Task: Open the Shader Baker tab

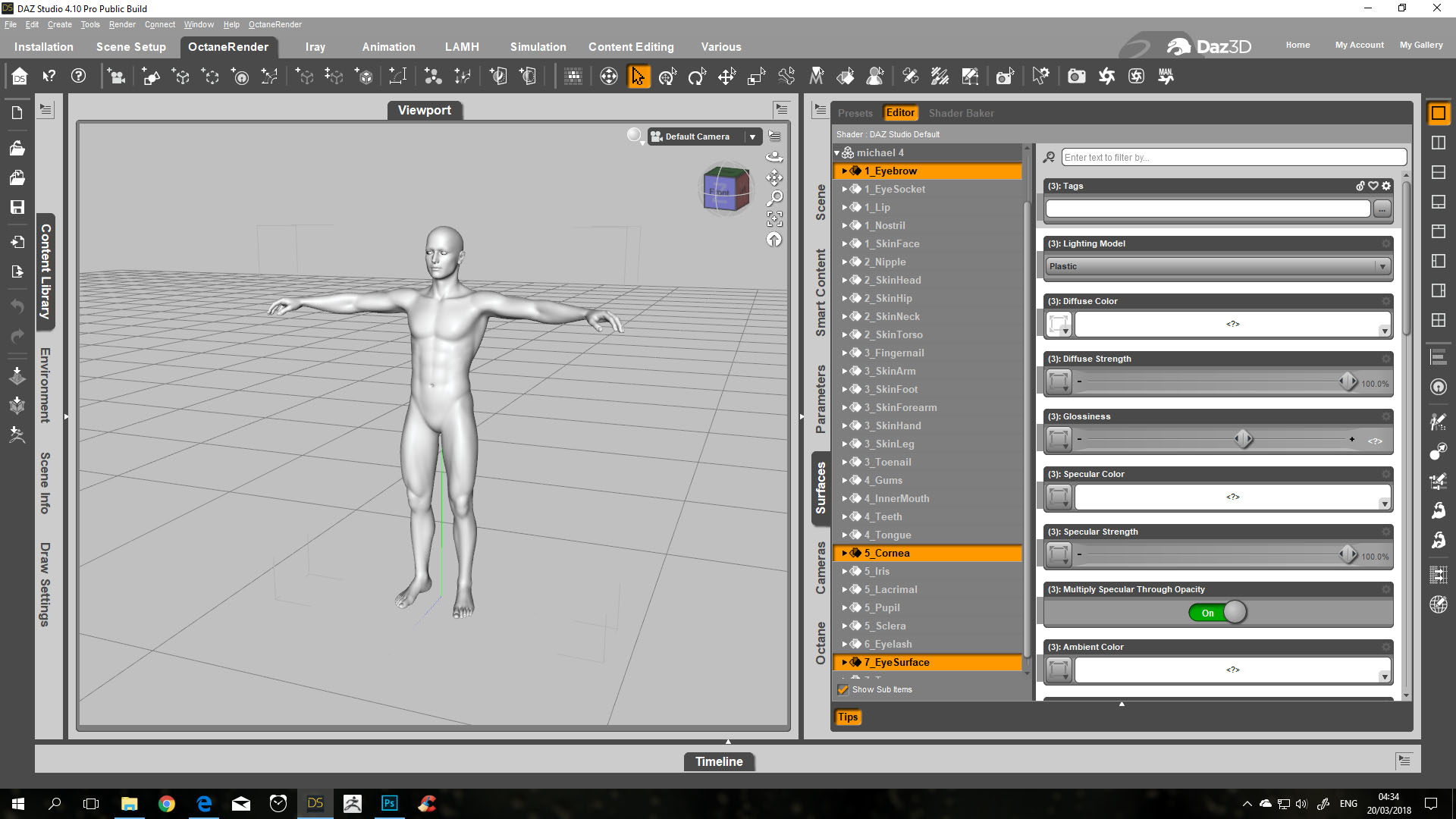Action: [x=961, y=113]
